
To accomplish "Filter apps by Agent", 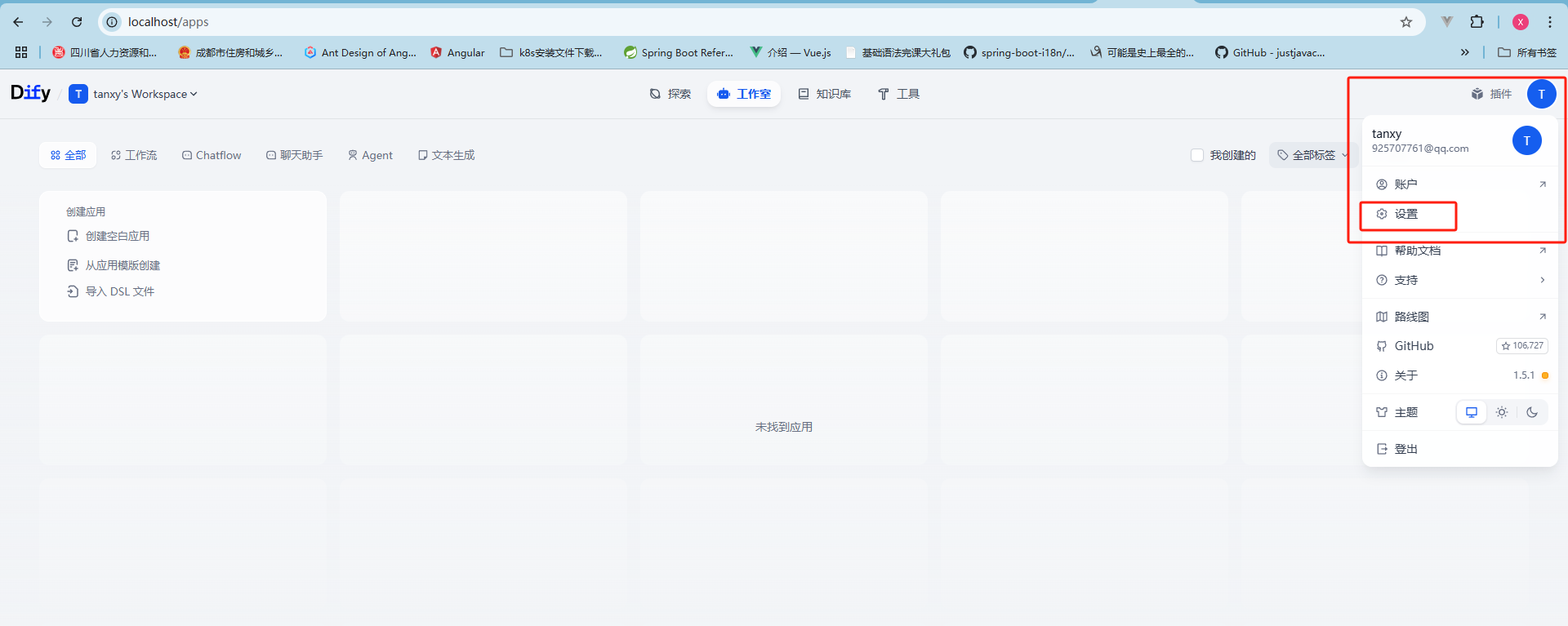I will pyautogui.click(x=370, y=155).
